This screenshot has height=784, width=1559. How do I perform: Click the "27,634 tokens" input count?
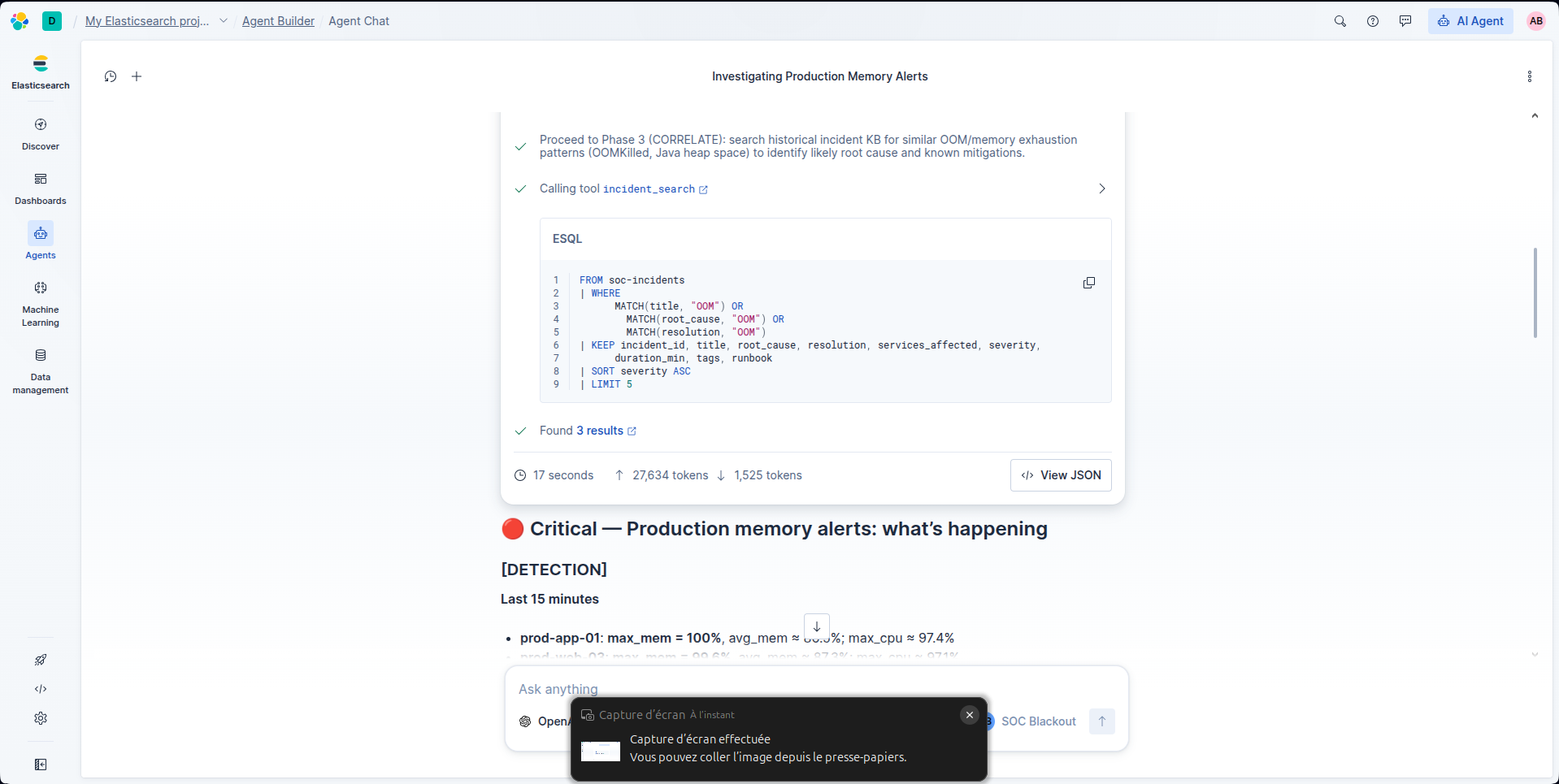click(671, 475)
